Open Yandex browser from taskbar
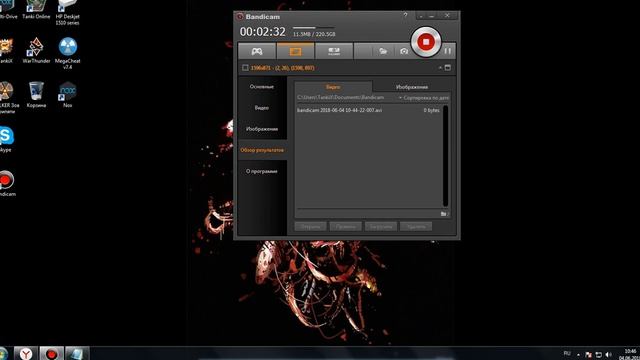This screenshot has width=640, height=360. [x=26, y=353]
